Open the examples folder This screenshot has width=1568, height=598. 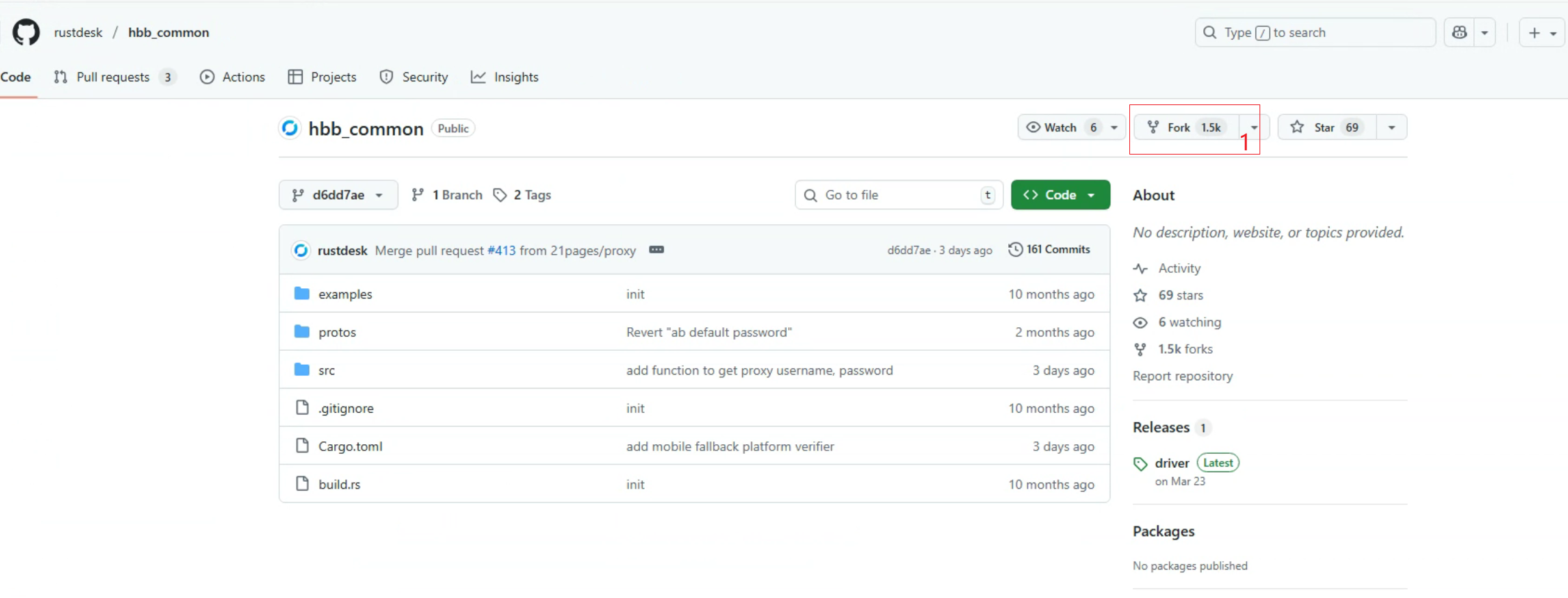345,294
